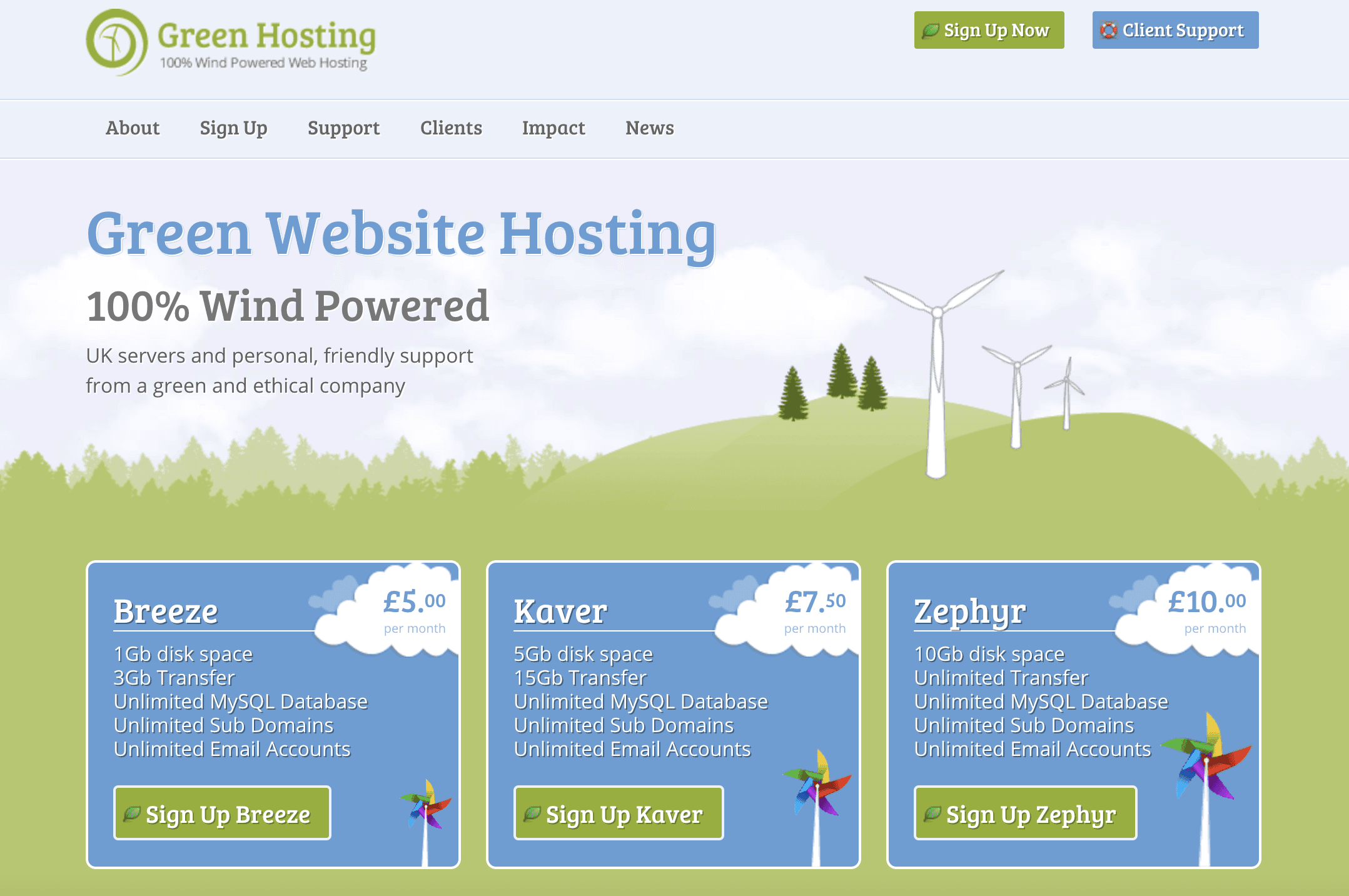The image size is (1349, 896).
Task: Click leaf icon on Sign Up Now button
Action: (930, 30)
